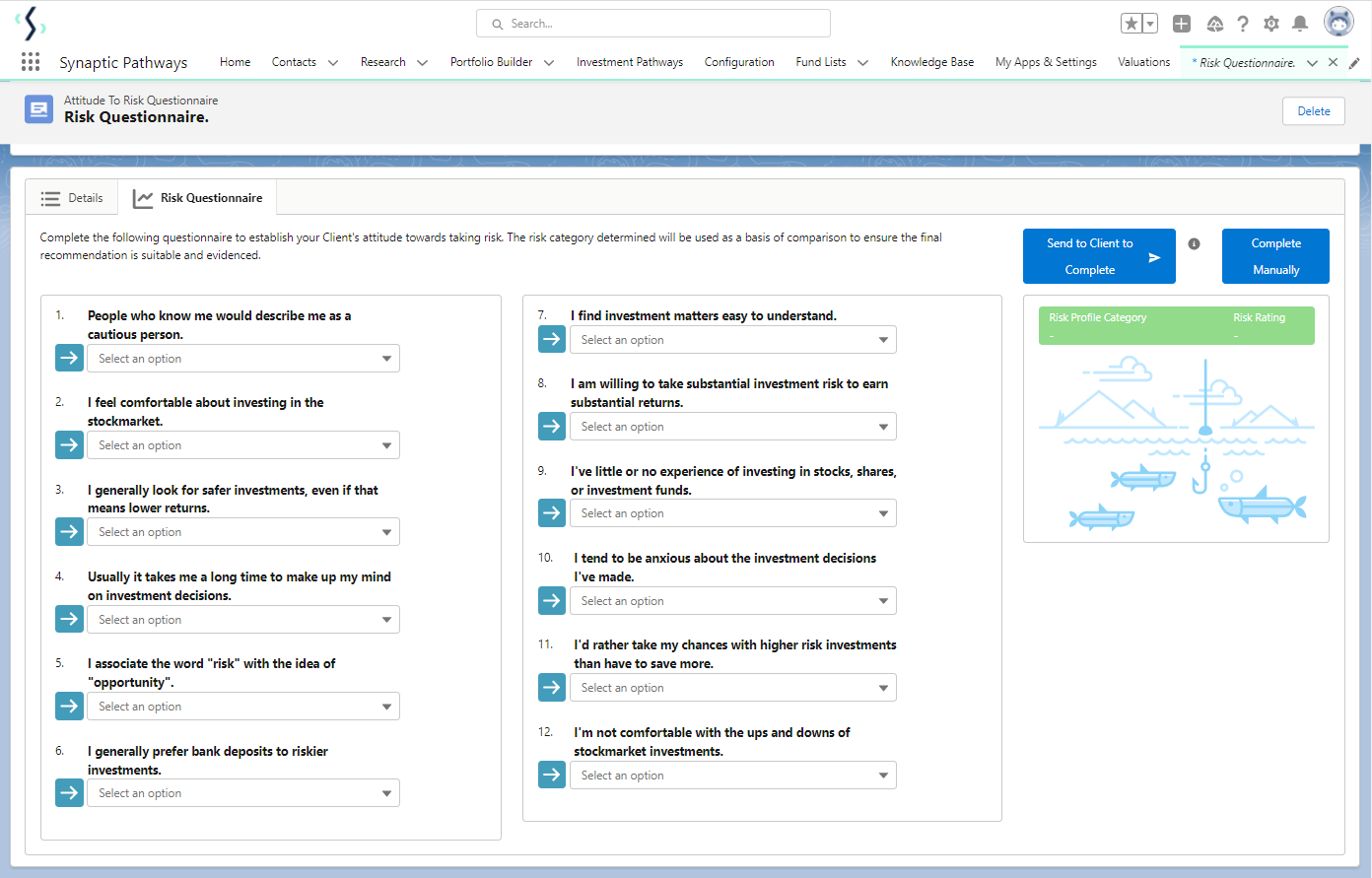
Task: Switch to the Details tab
Action: (x=71, y=197)
